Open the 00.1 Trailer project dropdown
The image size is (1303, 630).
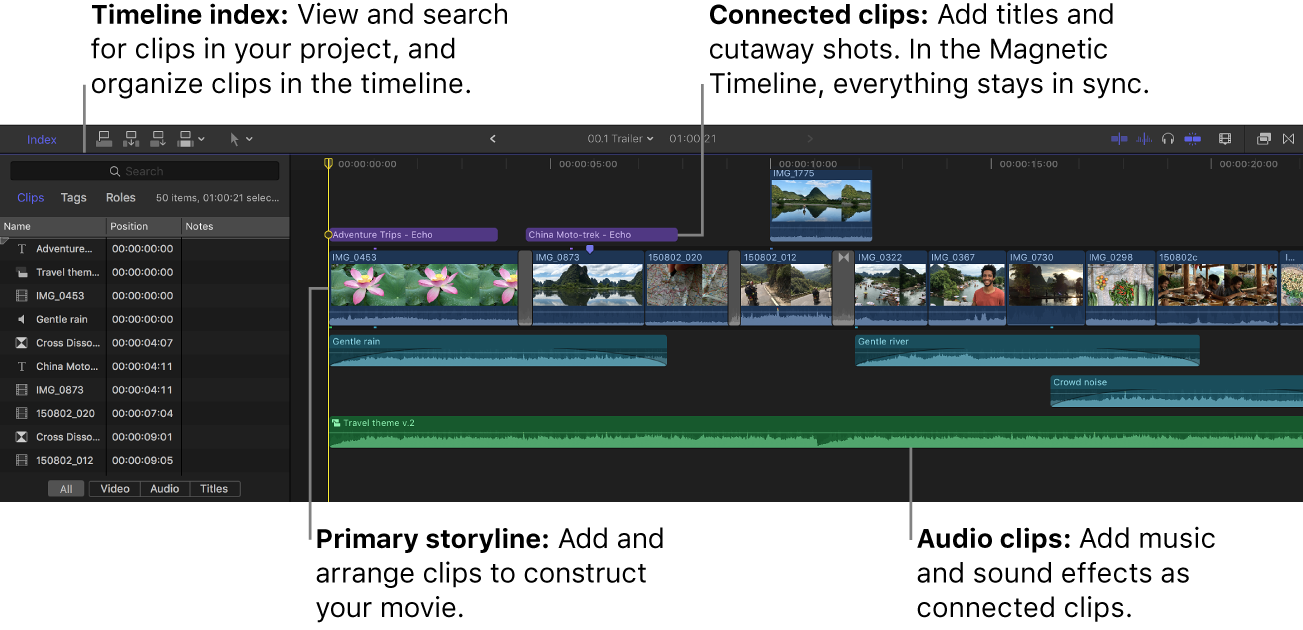tap(620, 139)
